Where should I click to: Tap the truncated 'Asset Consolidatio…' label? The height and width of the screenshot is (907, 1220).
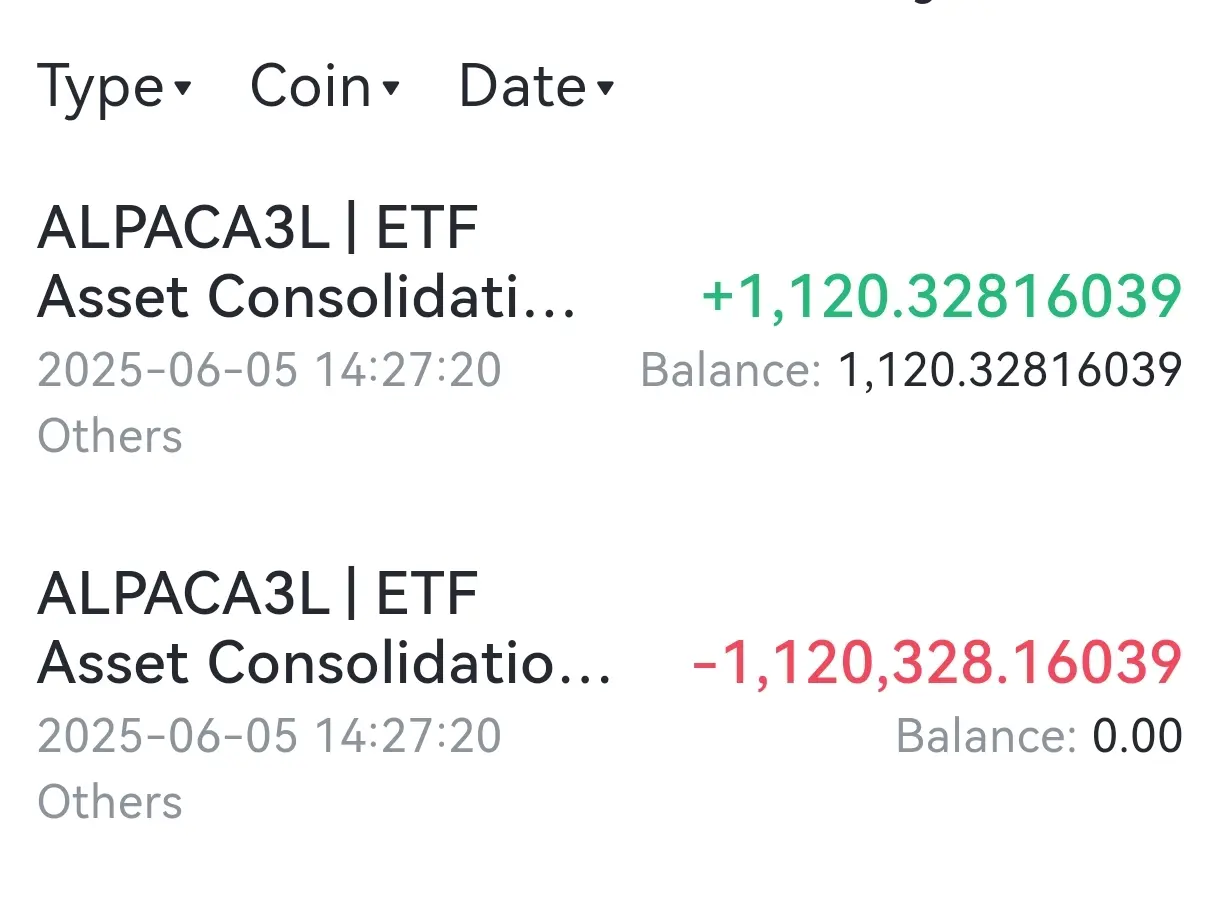click(x=324, y=663)
